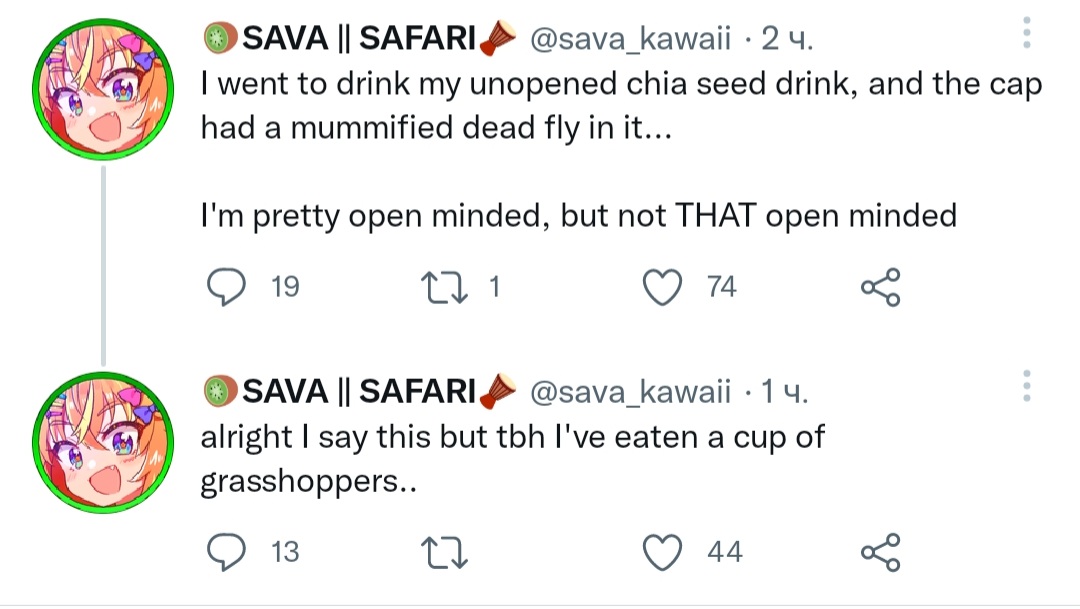Image resolution: width=1080 pixels, height=609 pixels.
Task: Click @sava_kawaii handle on the second tweet
Action: click(630, 392)
